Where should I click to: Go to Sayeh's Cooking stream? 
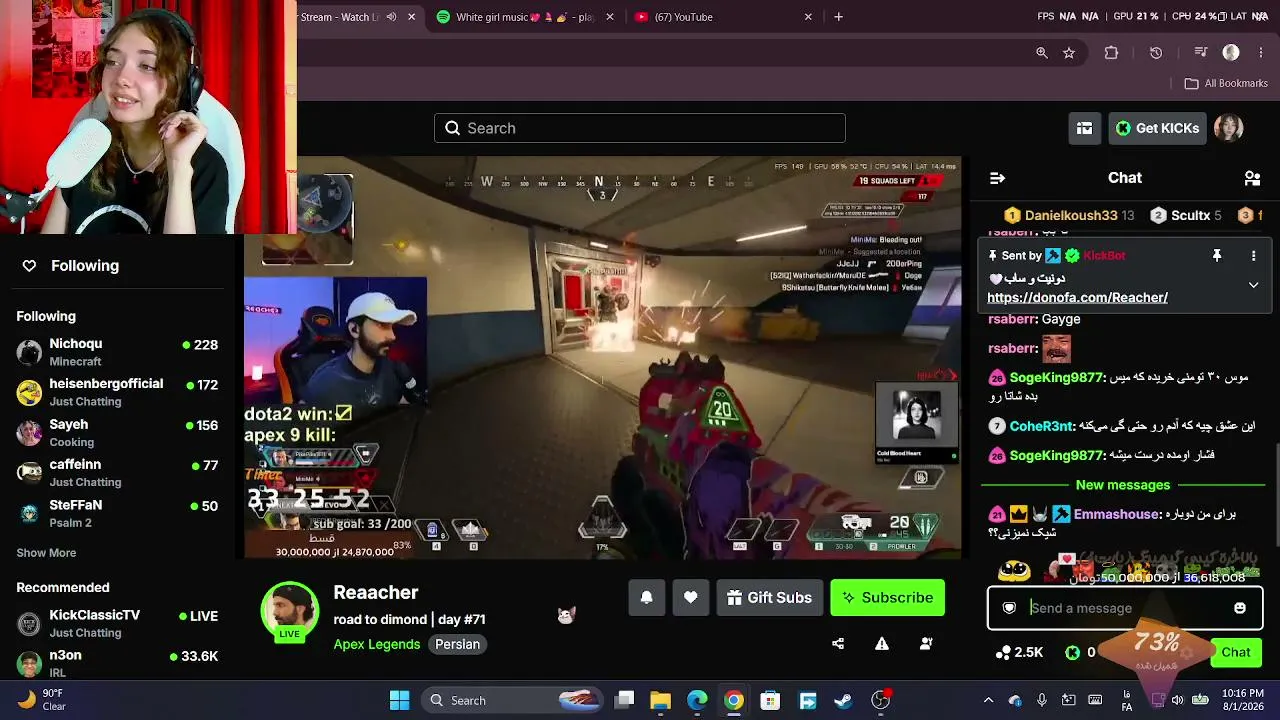click(x=117, y=432)
